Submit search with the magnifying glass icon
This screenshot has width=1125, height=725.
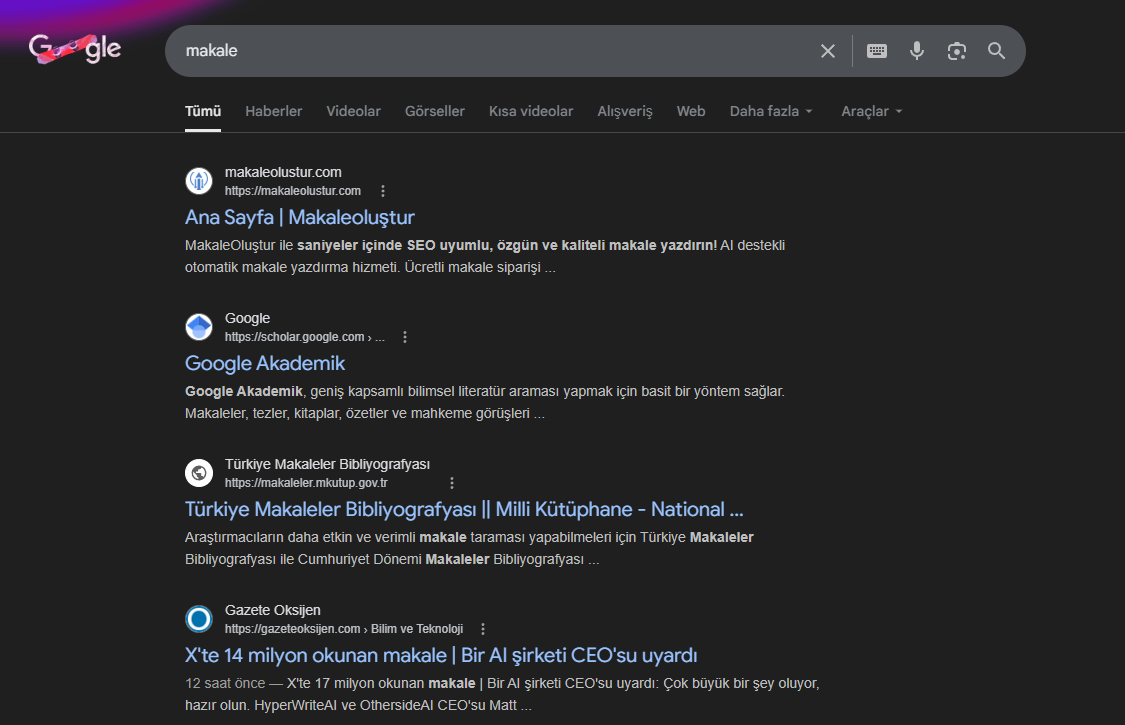[x=997, y=51]
